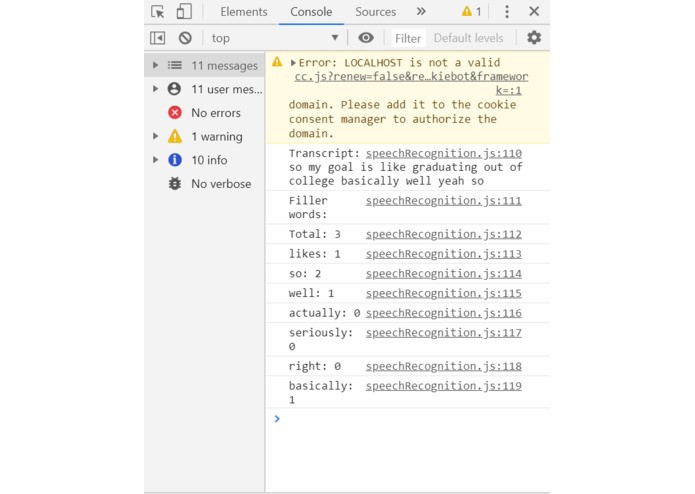The image size is (695, 494).
Task: Click the warning count badge in the toolbar
Action: click(x=471, y=12)
